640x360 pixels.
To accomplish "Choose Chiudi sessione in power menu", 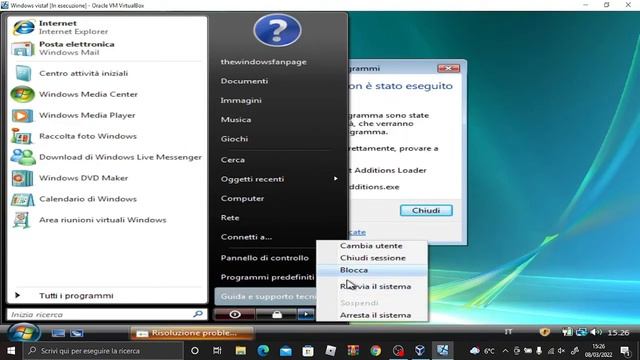I will pyautogui.click(x=372, y=258).
